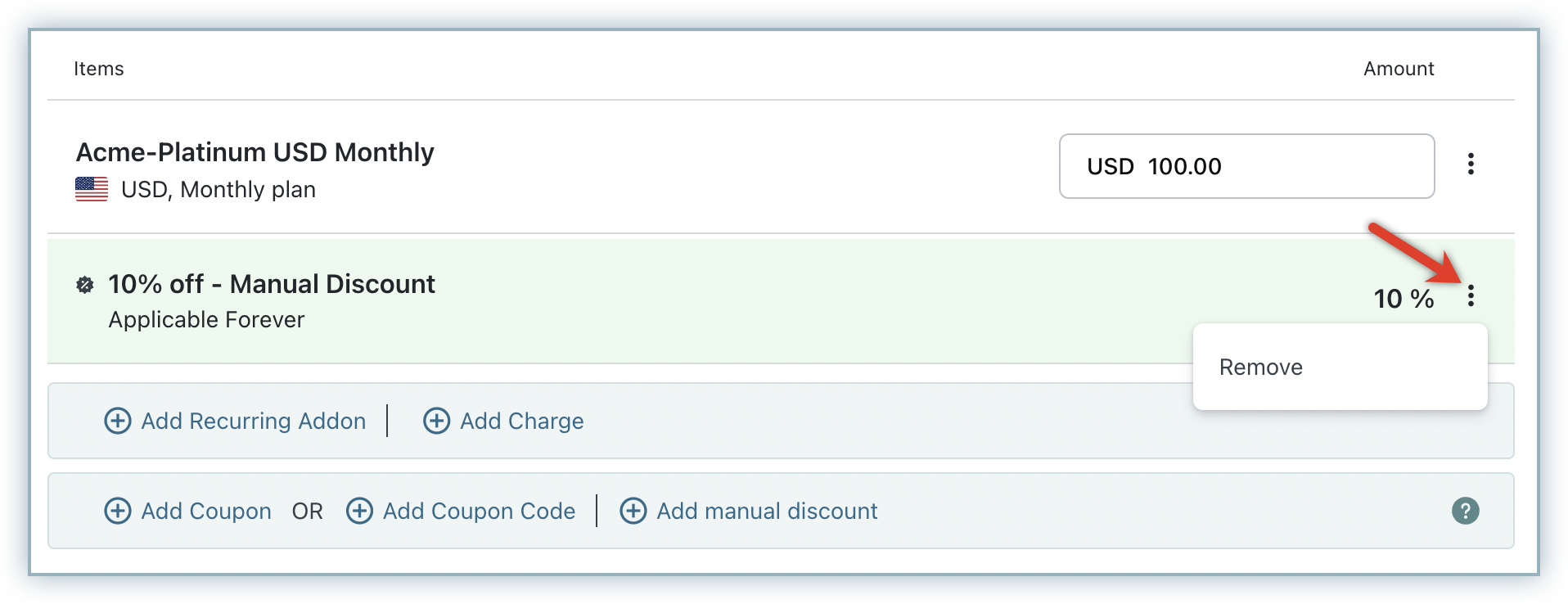Click the Add manual discount link text
Screen dimensions: 1568x604
(x=767, y=511)
